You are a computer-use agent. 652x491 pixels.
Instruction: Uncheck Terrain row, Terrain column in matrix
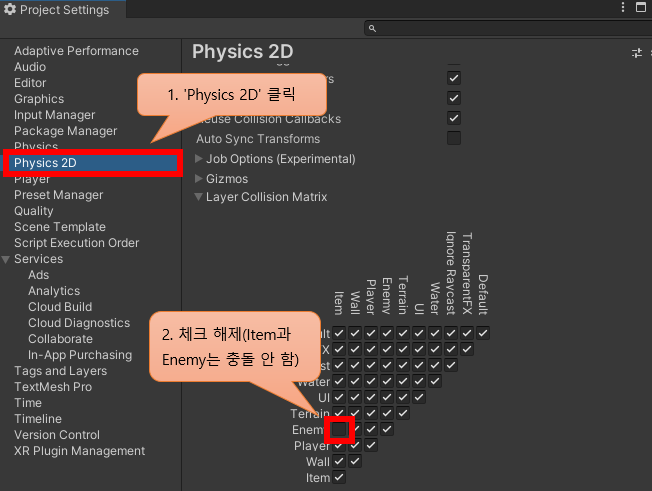pyautogui.click(x=403, y=413)
